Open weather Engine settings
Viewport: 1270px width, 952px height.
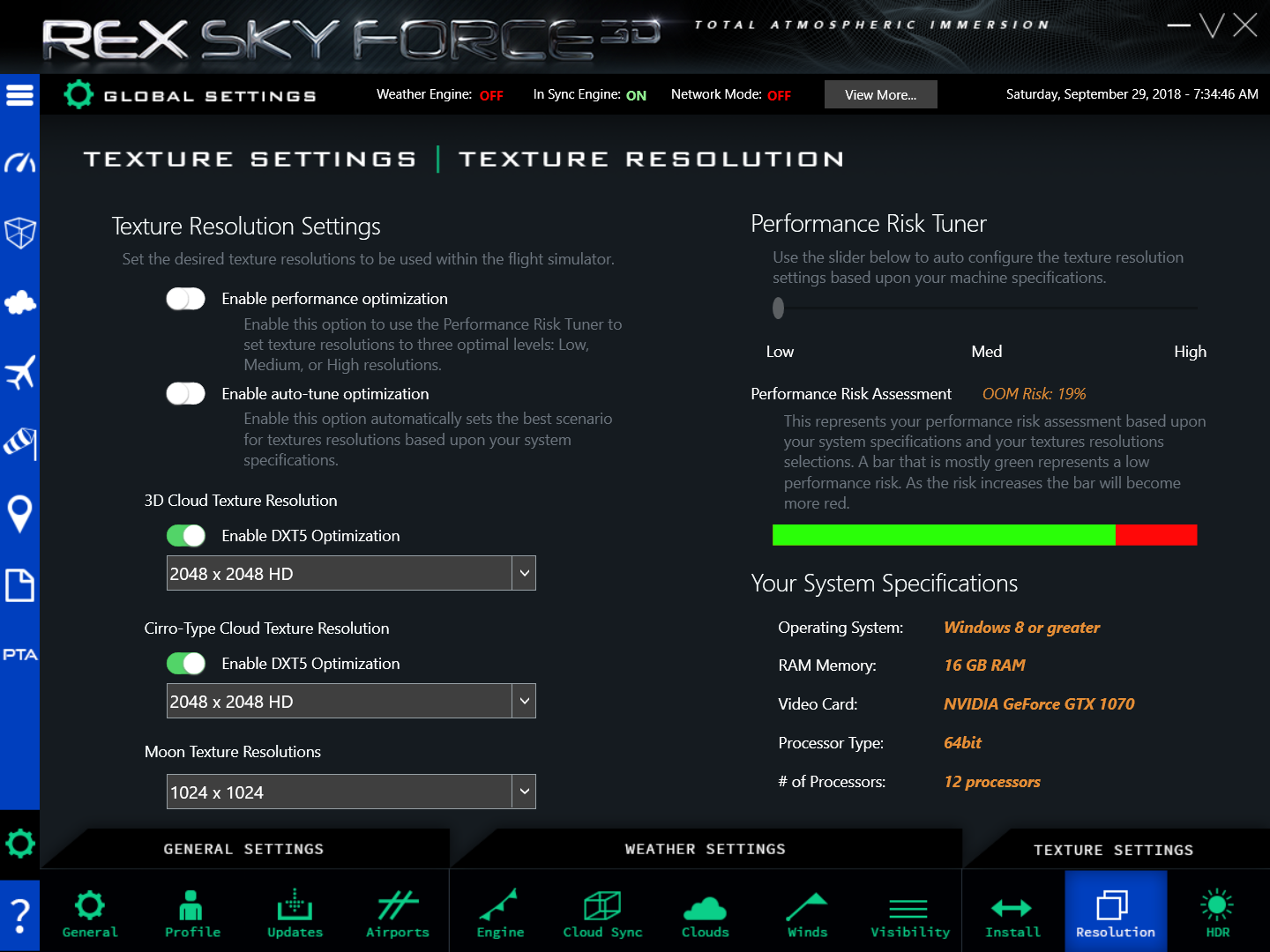pyautogui.click(x=500, y=913)
